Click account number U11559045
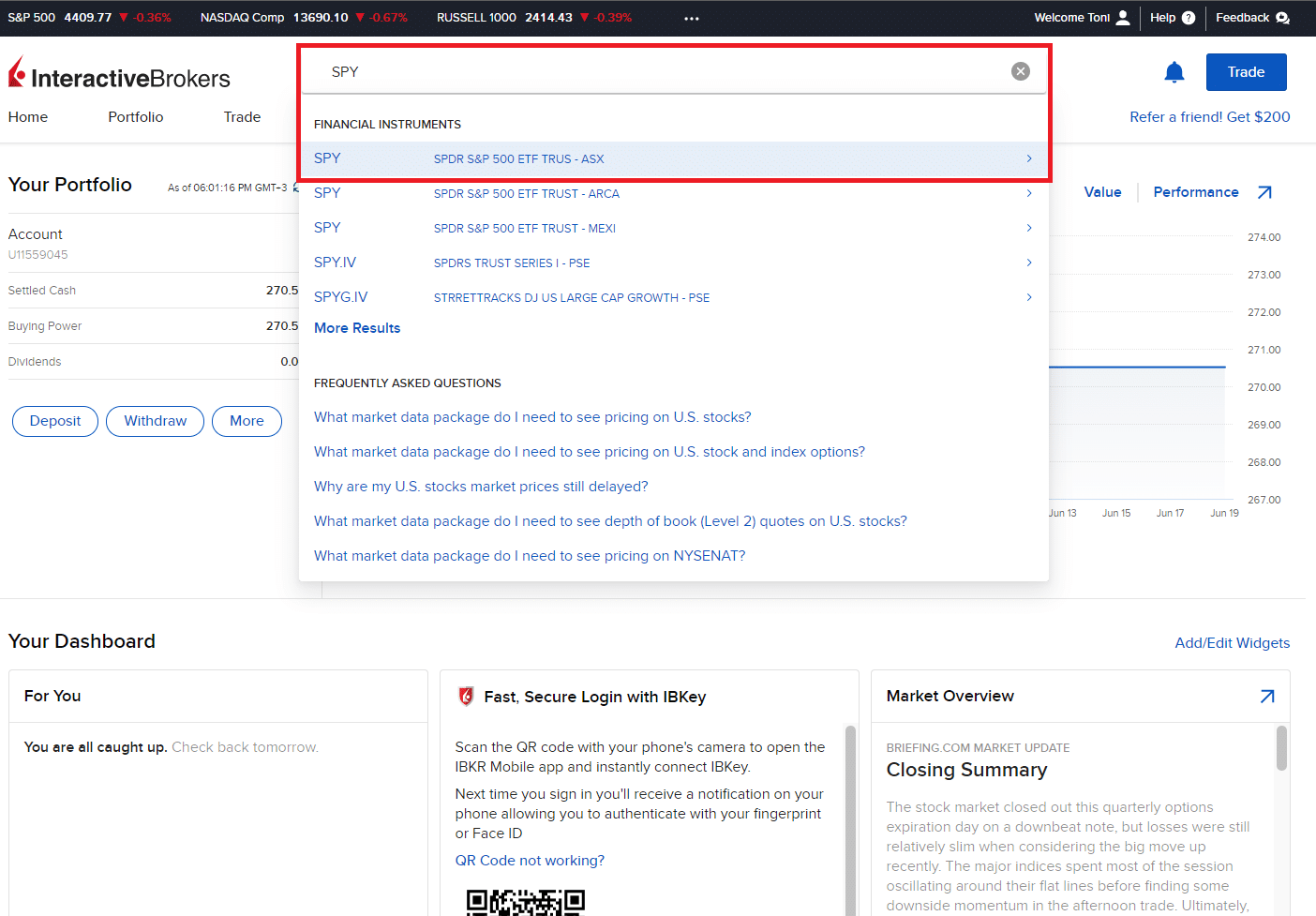1316x916 pixels. click(x=37, y=255)
